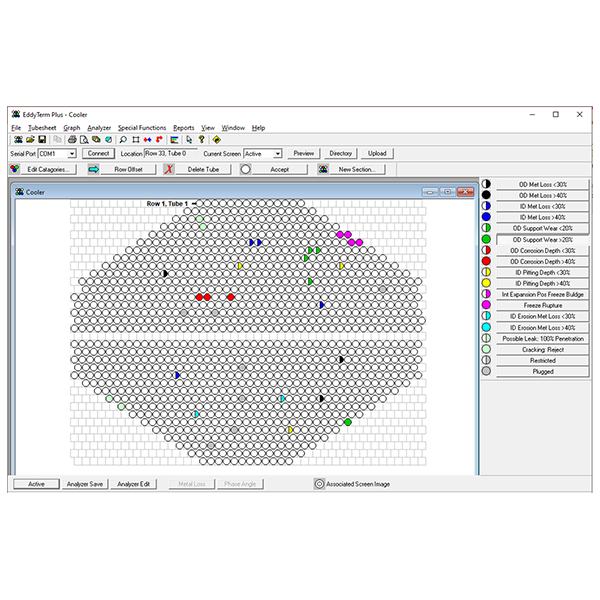The image size is (600, 600).
Task: Click the cyan arrow Row Offset icon
Action: click(x=93, y=169)
